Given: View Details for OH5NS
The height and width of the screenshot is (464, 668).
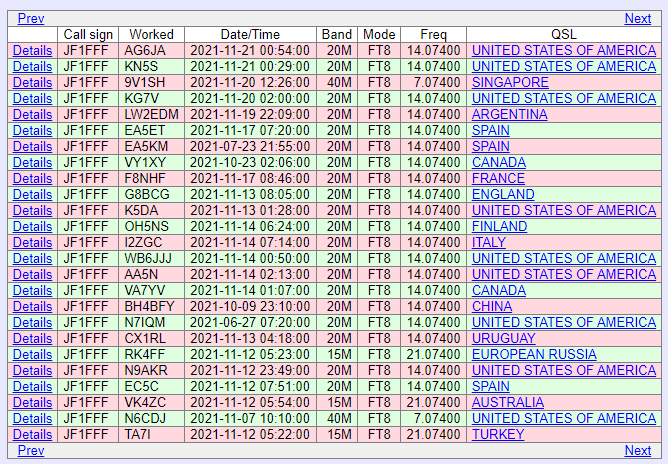Looking at the screenshot, I should coord(32,226).
